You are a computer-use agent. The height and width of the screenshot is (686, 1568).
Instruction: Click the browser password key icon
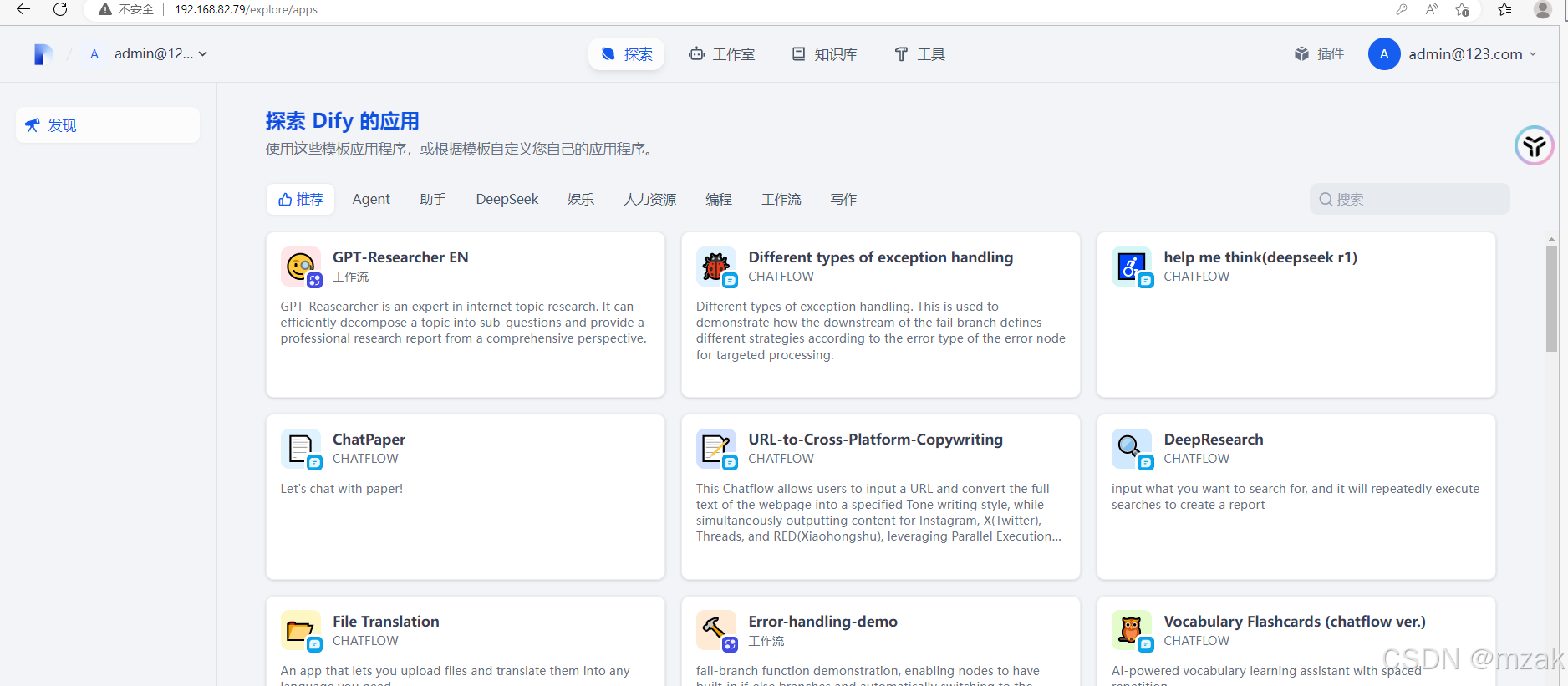point(1402,9)
